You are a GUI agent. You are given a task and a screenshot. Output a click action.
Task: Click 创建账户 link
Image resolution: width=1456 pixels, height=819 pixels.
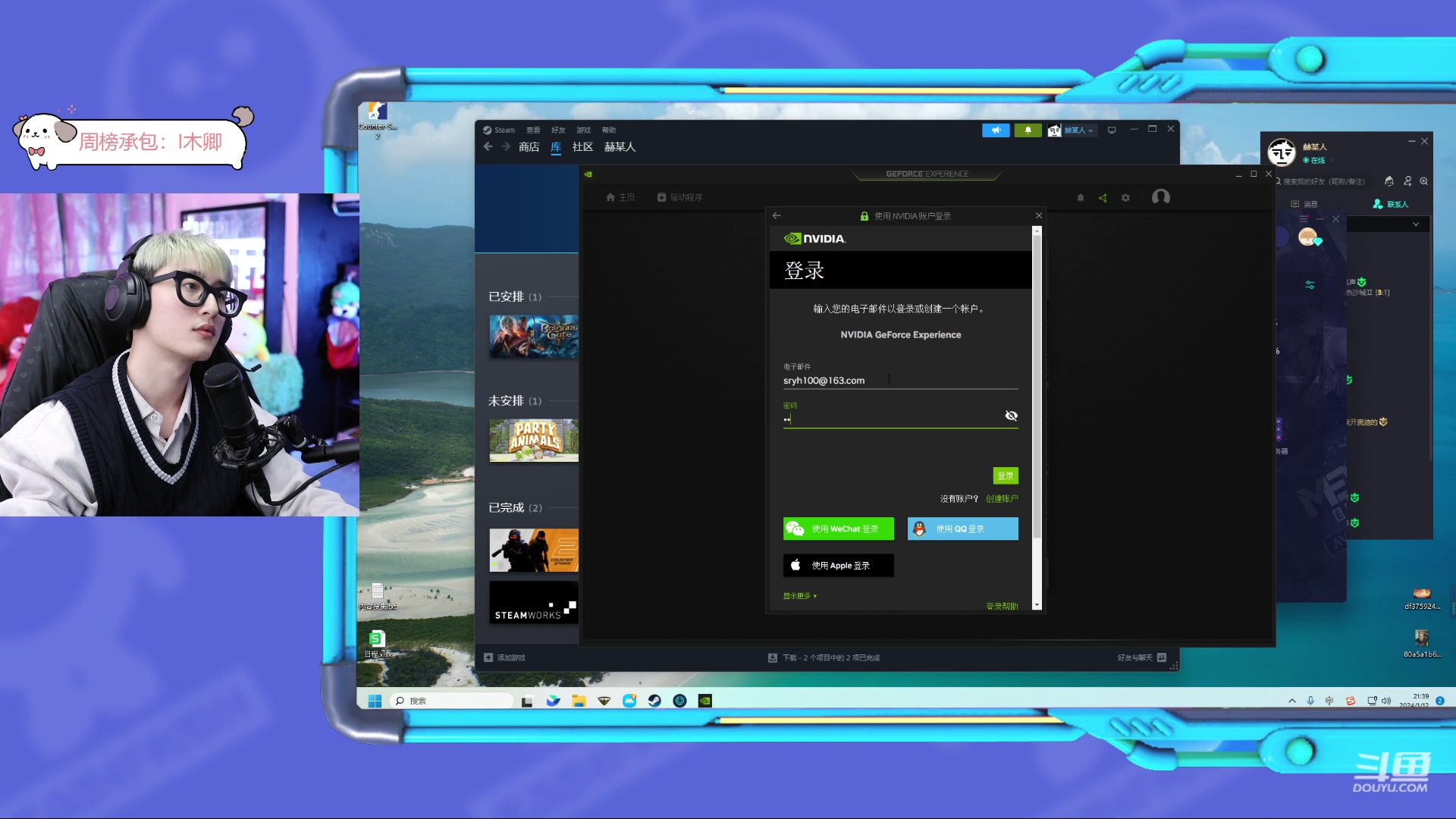pos(1002,499)
